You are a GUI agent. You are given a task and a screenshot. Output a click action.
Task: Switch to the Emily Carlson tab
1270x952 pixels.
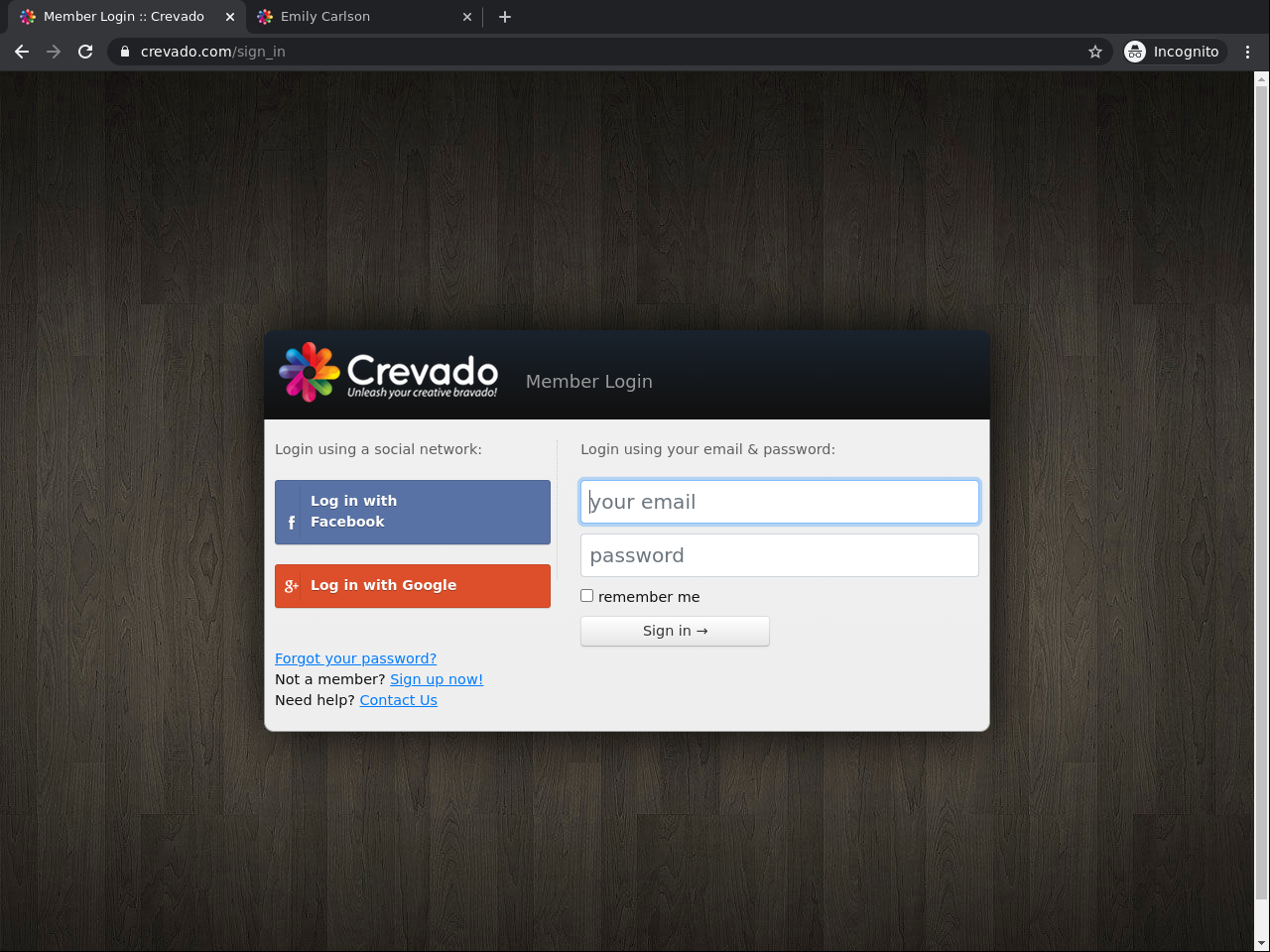coord(364,17)
